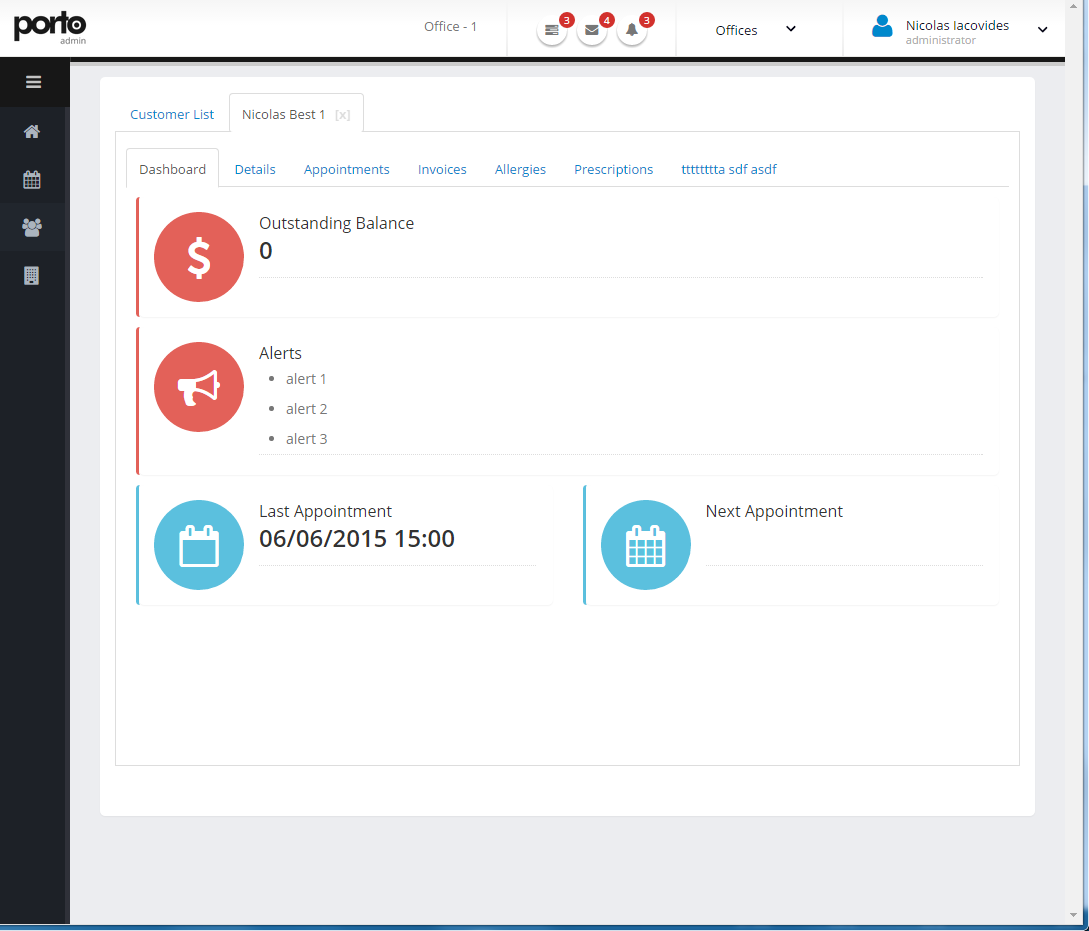Open the building icon in the sidebar

32,276
